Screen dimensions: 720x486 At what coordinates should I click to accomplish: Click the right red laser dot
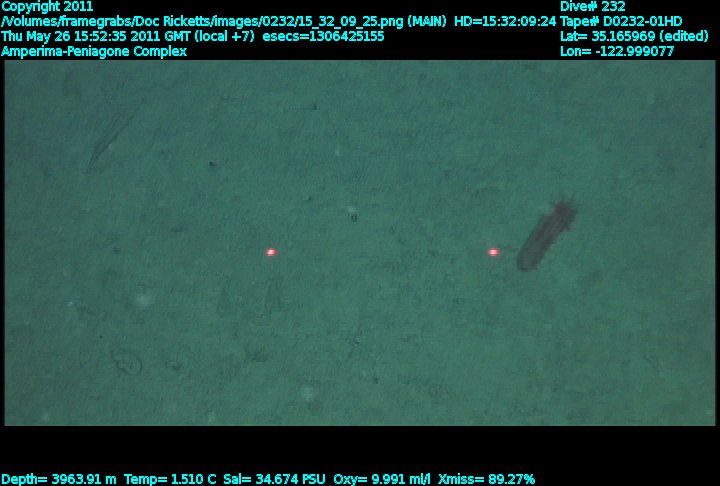(494, 252)
